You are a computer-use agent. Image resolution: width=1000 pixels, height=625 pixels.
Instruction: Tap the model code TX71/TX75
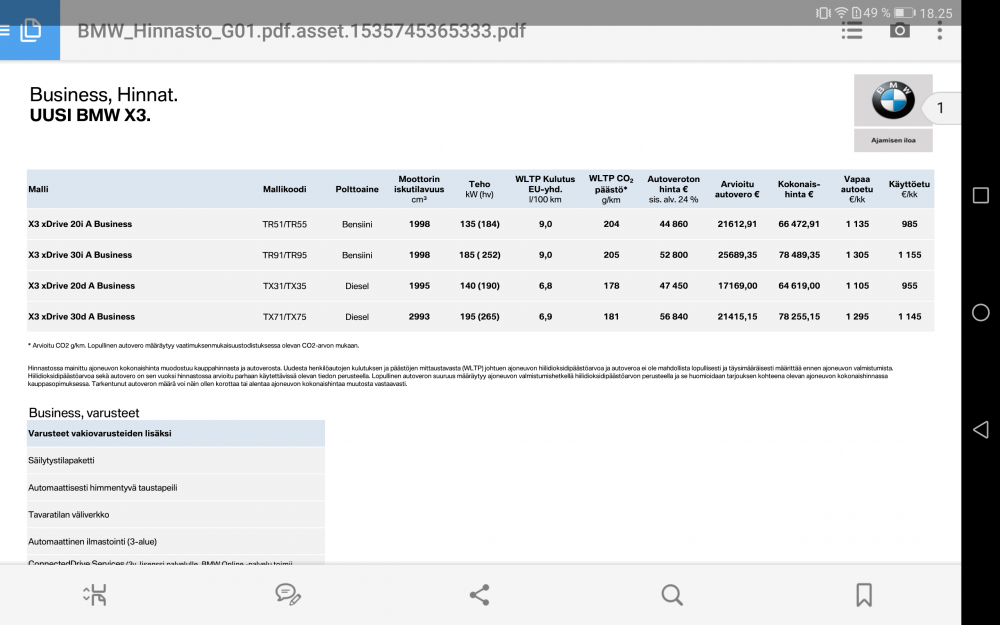pyautogui.click(x=284, y=316)
